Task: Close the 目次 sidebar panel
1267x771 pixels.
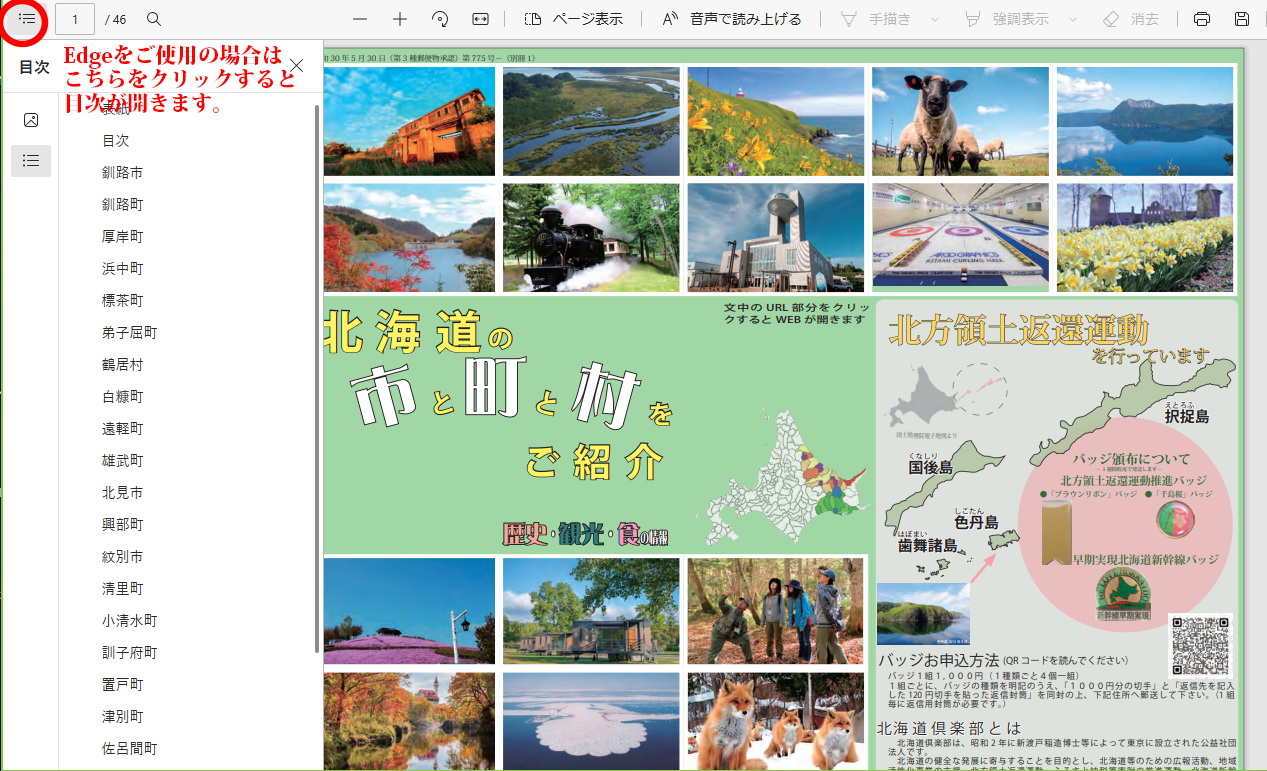Action: click(x=297, y=66)
